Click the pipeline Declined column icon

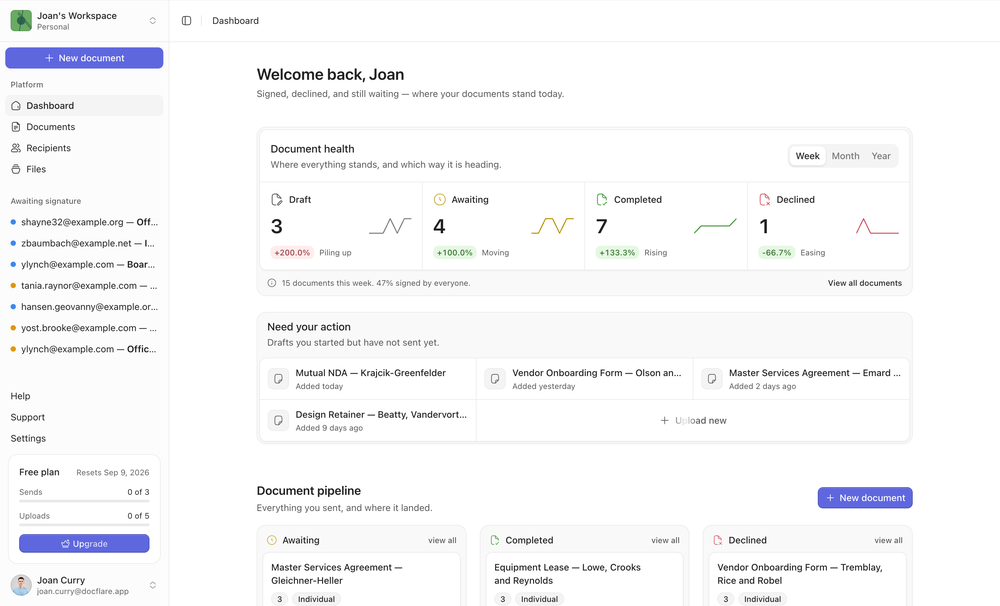point(717,540)
